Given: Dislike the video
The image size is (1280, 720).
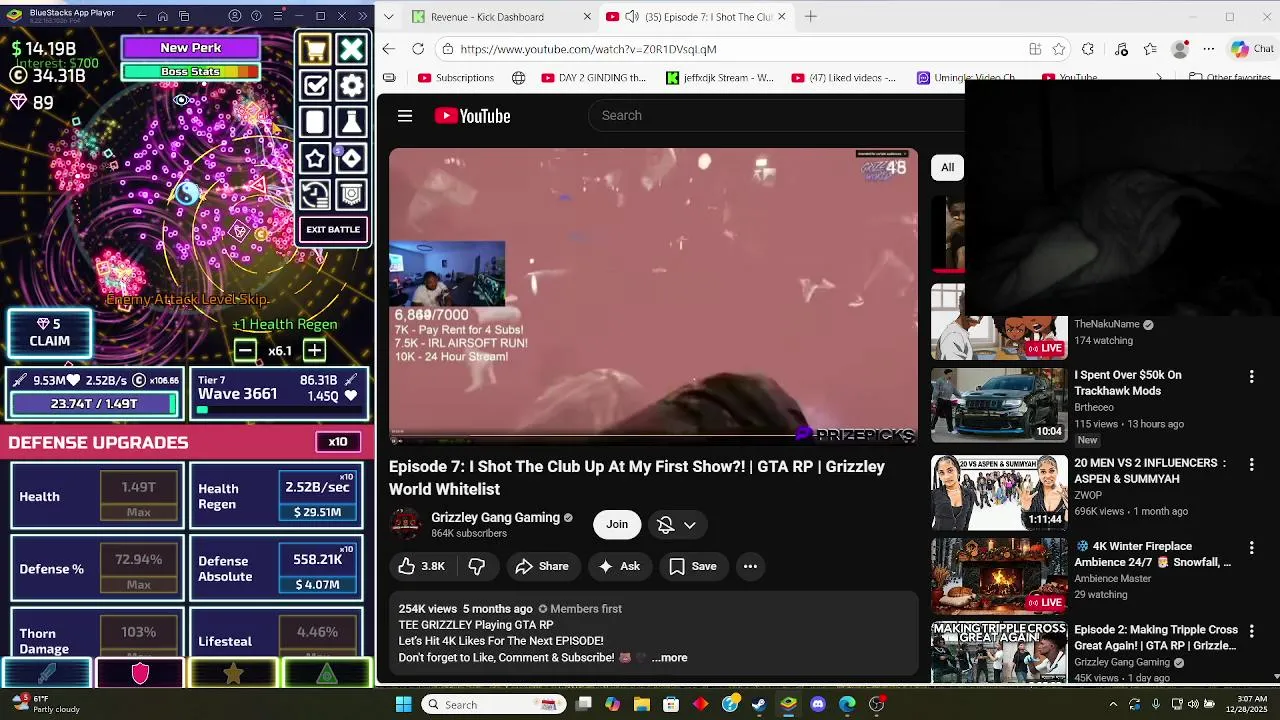Looking at the screenshot, I should tap(477, 566).
